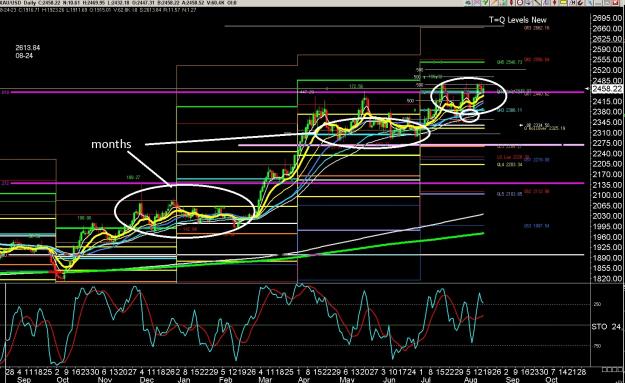The width and height of the screenshot is (625, 383).
Task: Click the T=Q Levels New title text
Action: click(x=518, y=20)
